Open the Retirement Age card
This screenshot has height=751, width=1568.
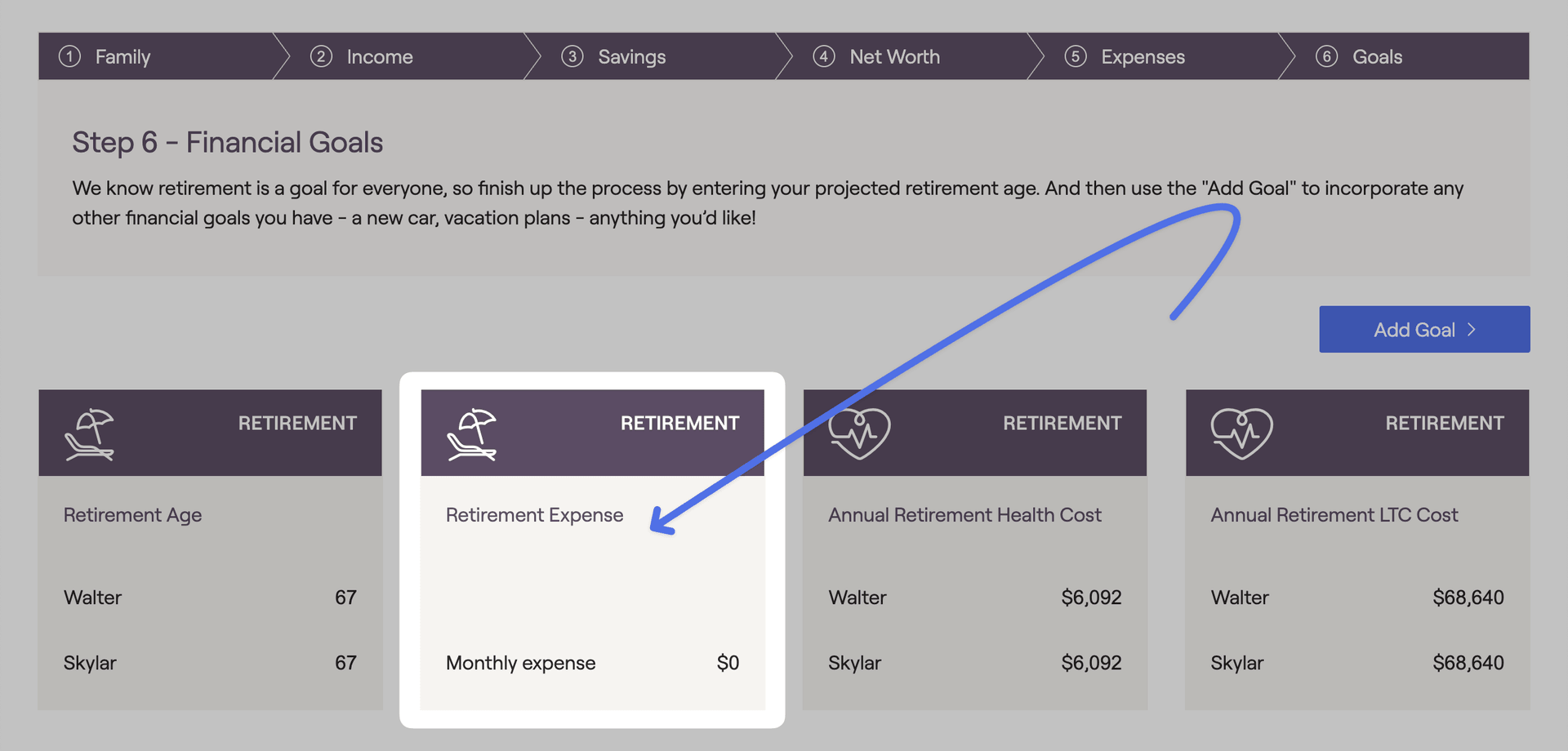point(210,549)
